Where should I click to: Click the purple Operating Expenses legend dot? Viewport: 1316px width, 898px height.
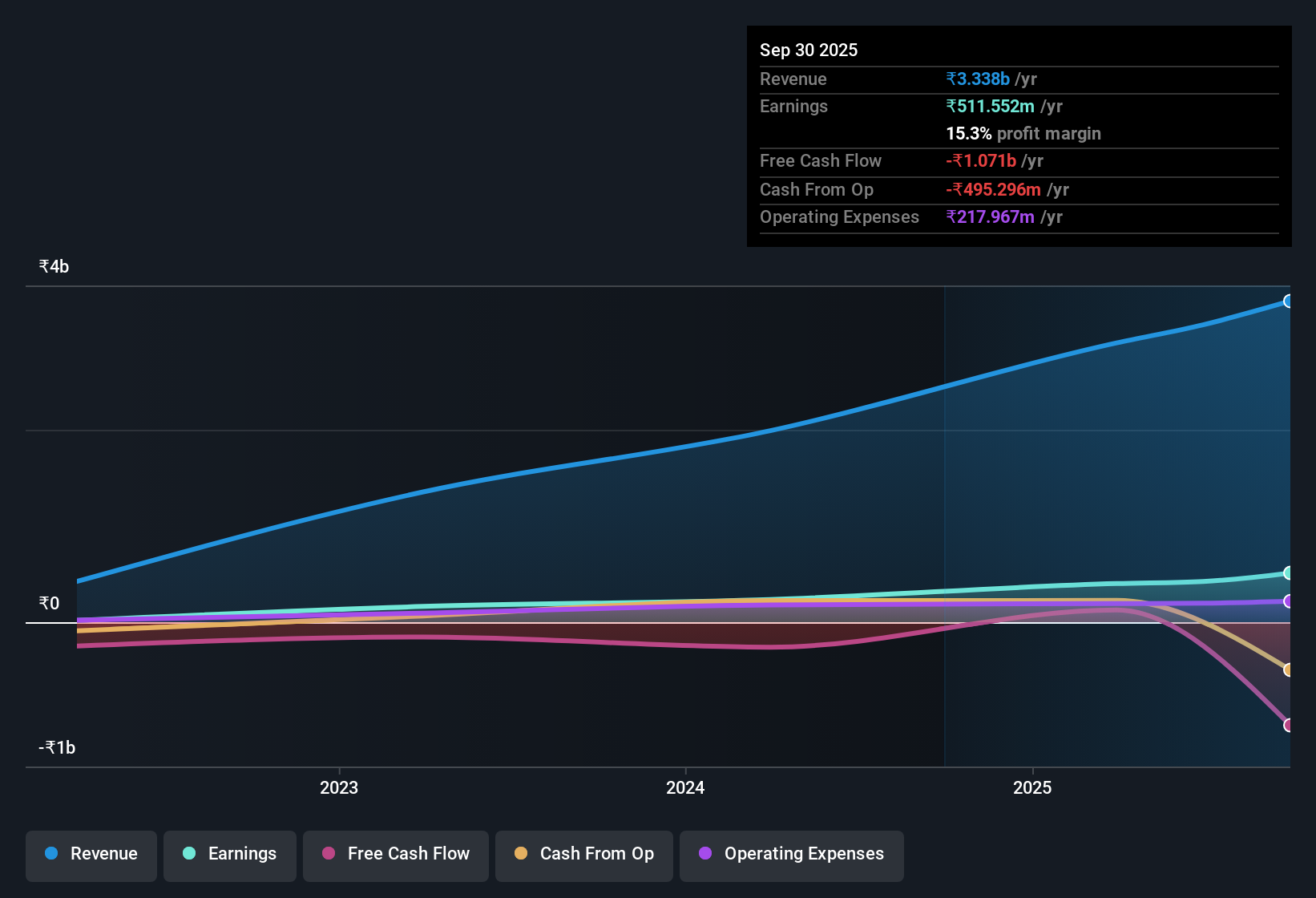(705, 853)
